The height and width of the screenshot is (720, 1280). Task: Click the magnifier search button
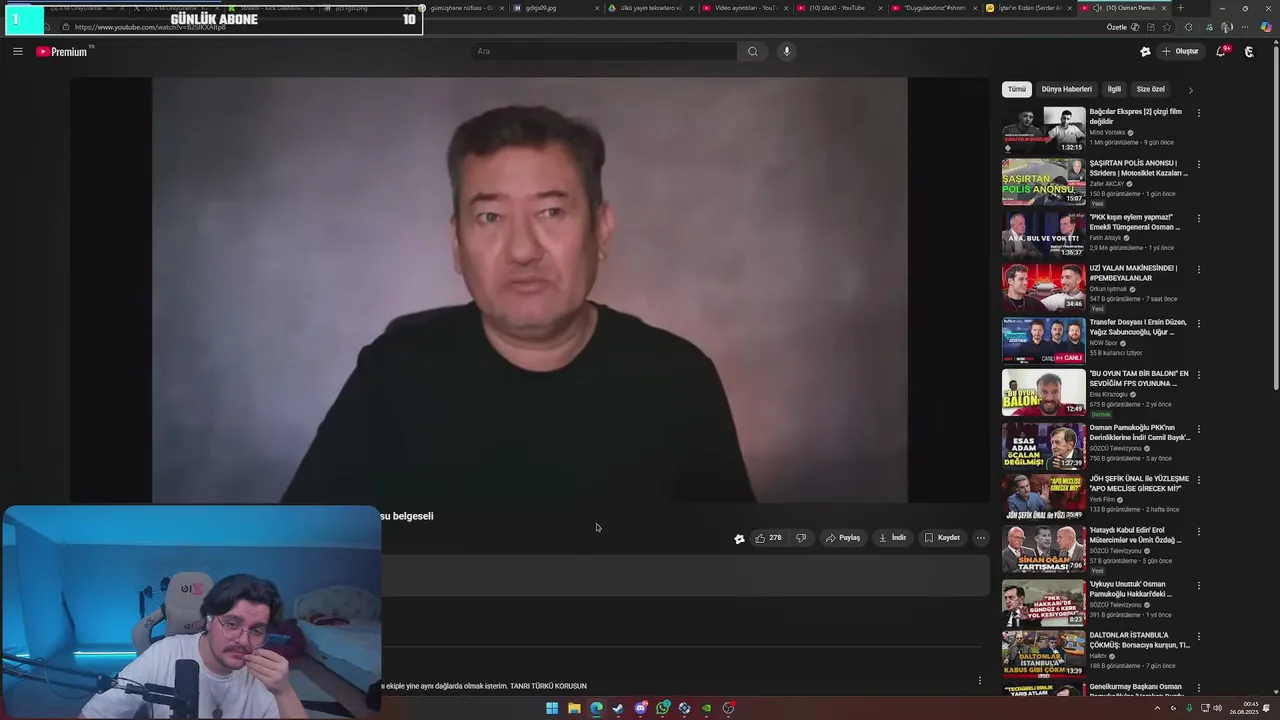click(752, 52)
